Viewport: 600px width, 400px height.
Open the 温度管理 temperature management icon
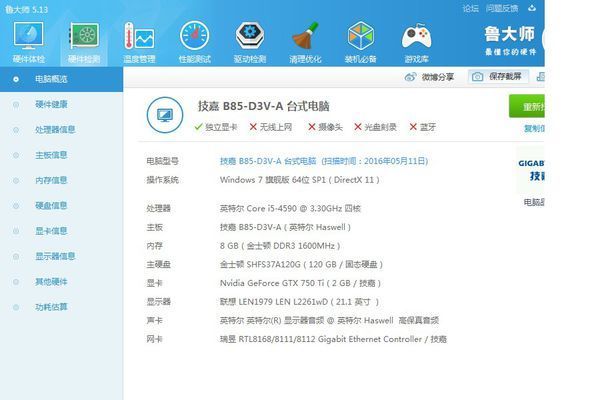[x=139, y=36]
